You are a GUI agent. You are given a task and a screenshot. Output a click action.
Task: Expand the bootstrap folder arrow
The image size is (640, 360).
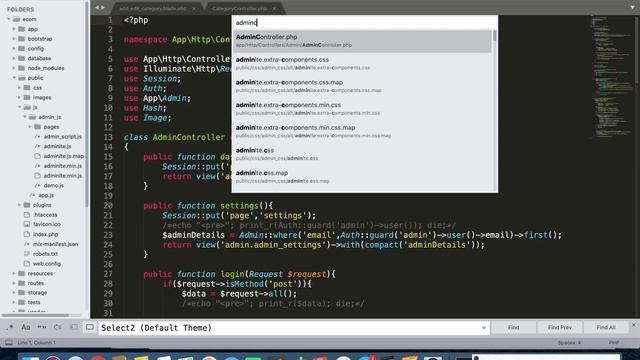(14, 39)
